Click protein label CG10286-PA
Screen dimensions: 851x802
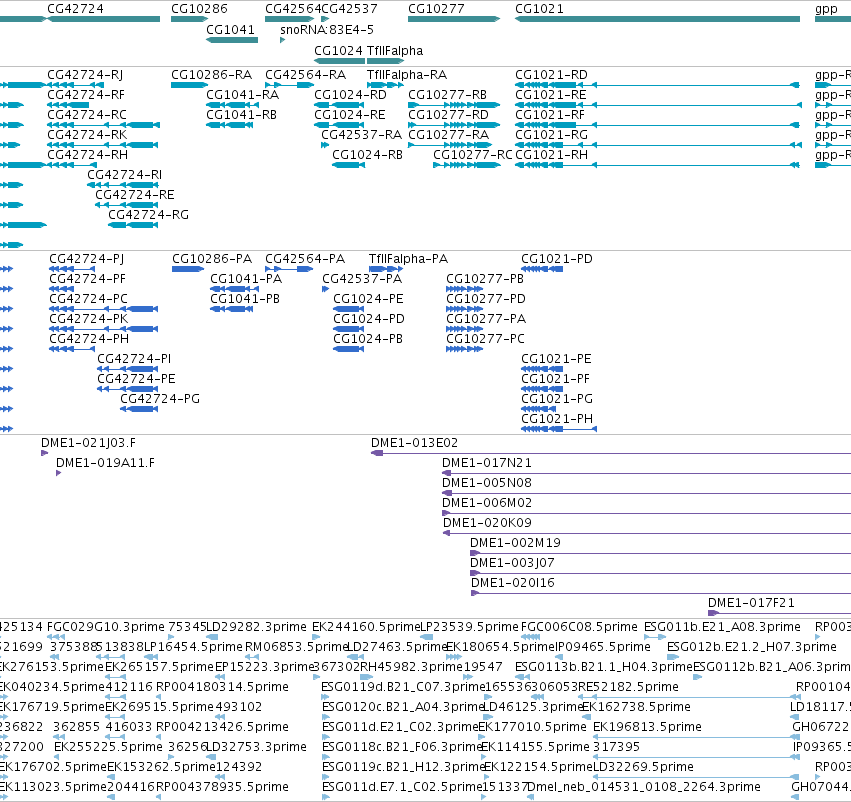pos(212,259)
